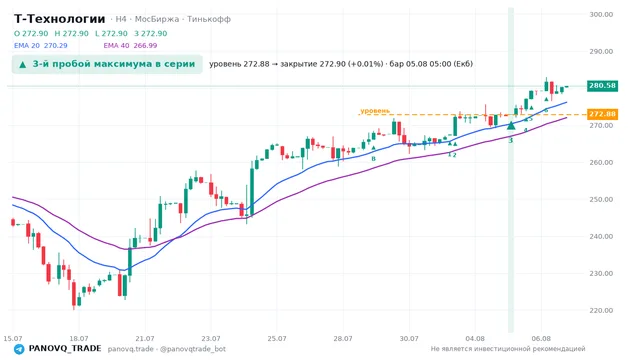The image size is (640, 360).
Task: Click the 290.00 price axis label
Action: [x=601, y=51]
